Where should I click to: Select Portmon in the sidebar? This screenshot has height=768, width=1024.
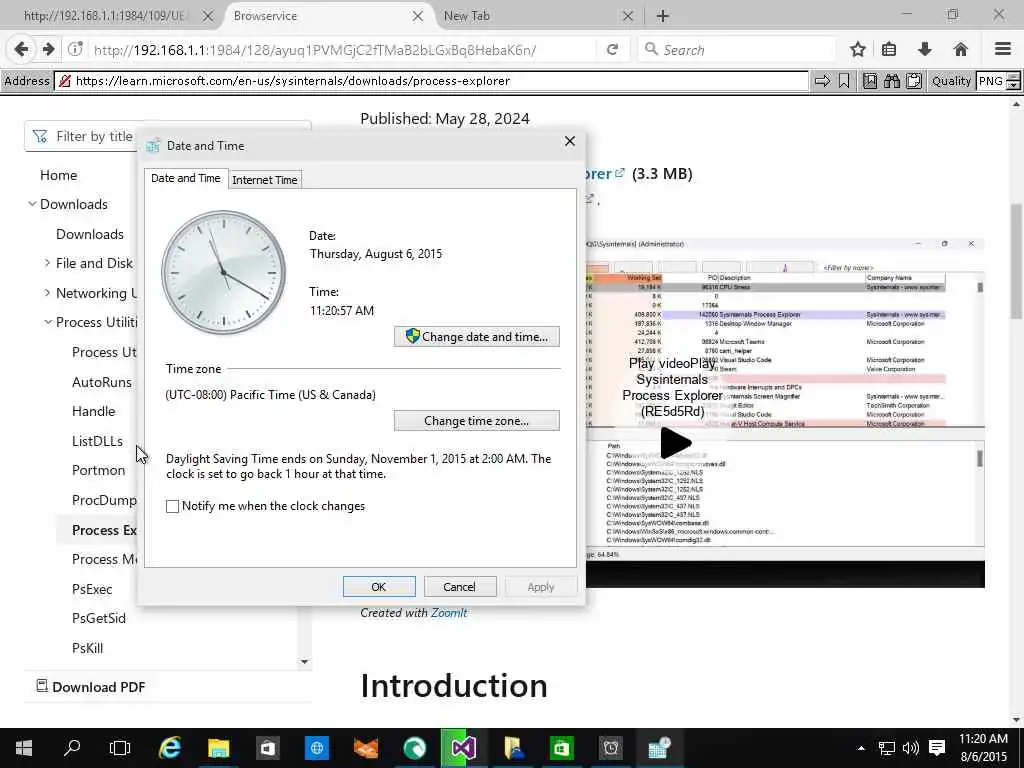98,470
